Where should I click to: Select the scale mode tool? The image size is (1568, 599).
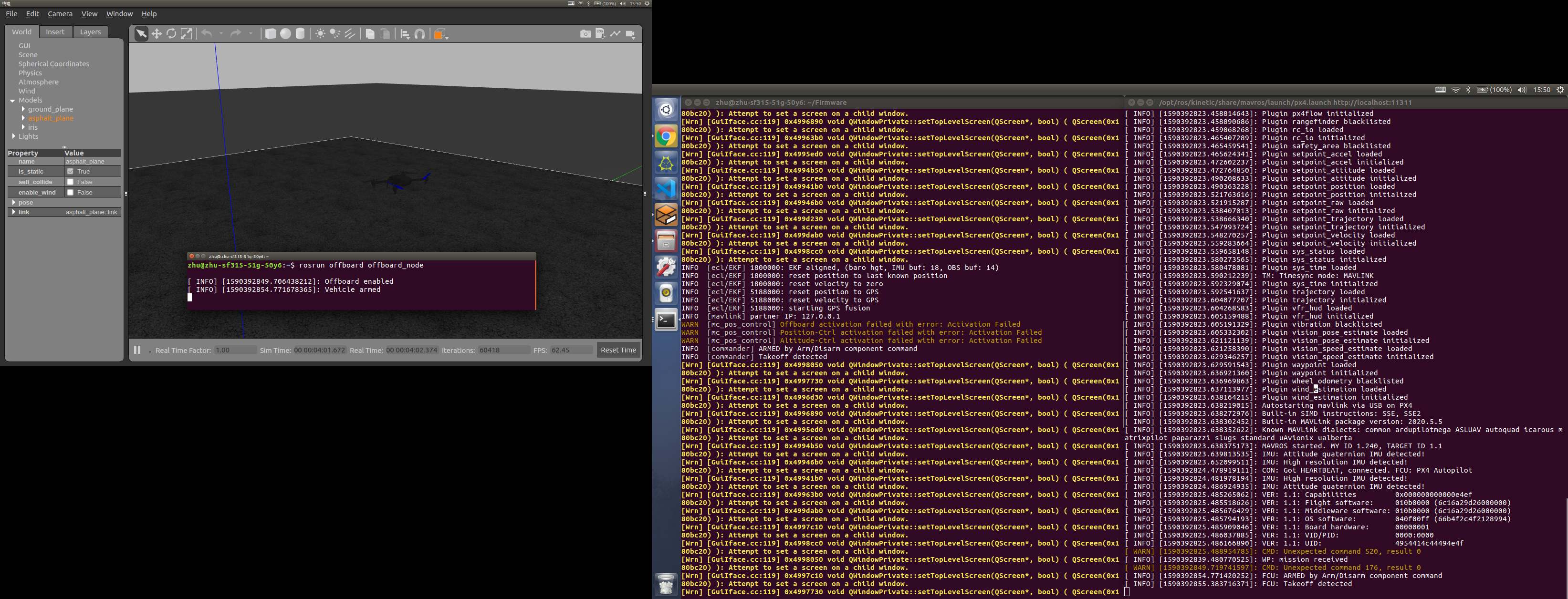186,34
